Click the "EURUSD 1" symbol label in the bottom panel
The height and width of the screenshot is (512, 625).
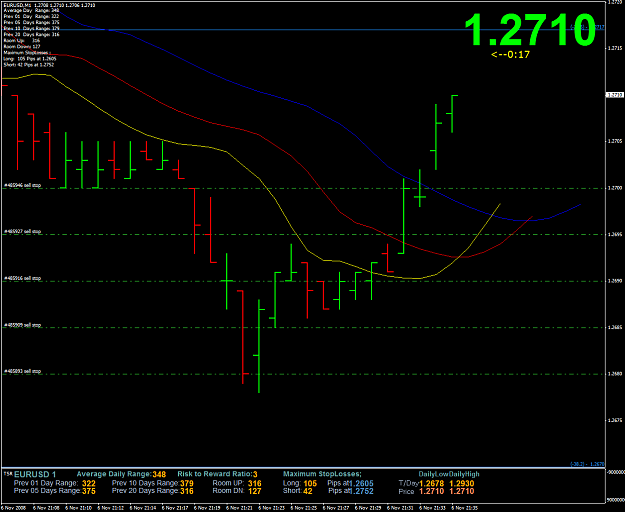(35, 474)
